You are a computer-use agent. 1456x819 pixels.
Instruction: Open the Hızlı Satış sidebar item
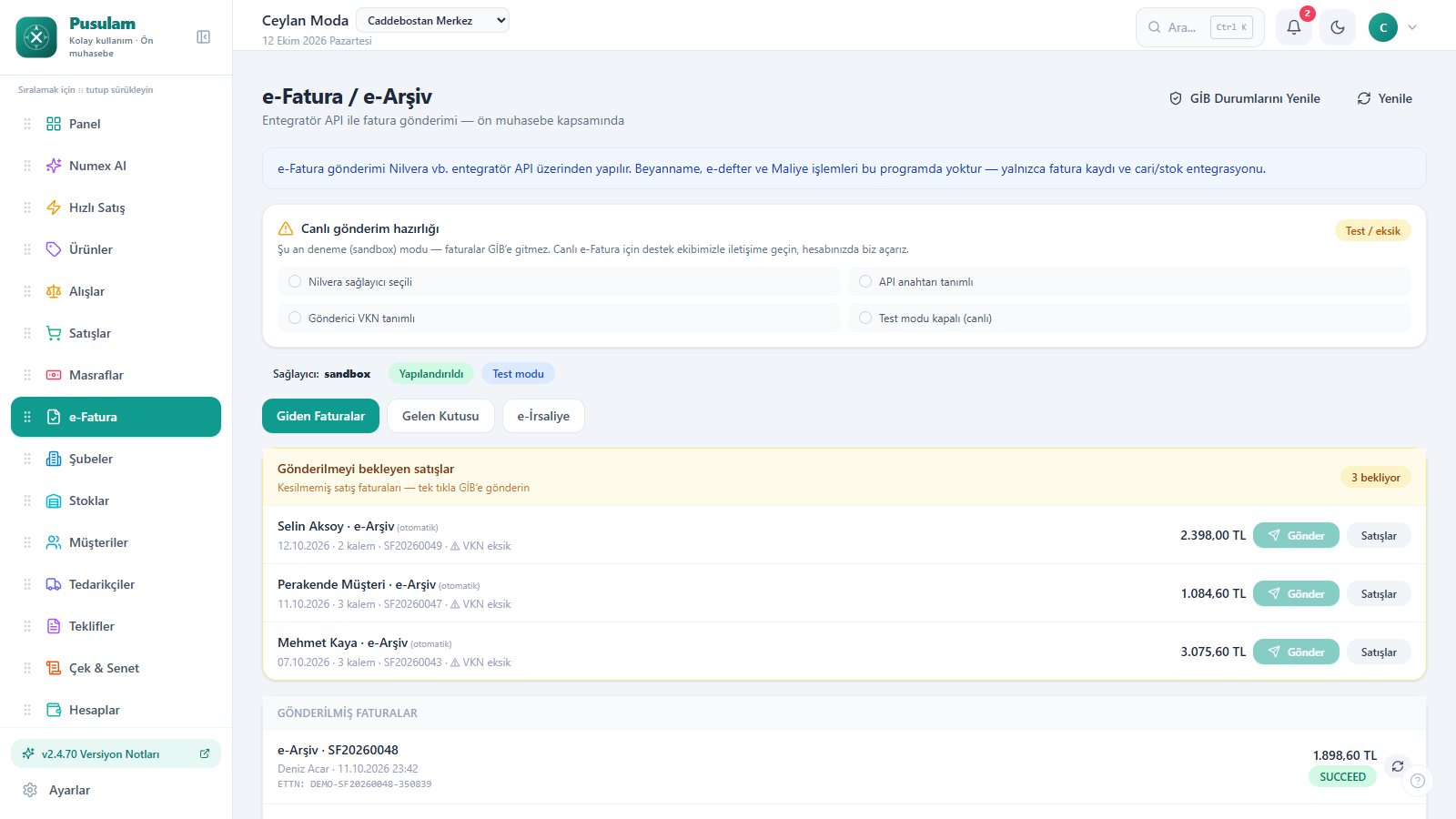pos(116,207)
